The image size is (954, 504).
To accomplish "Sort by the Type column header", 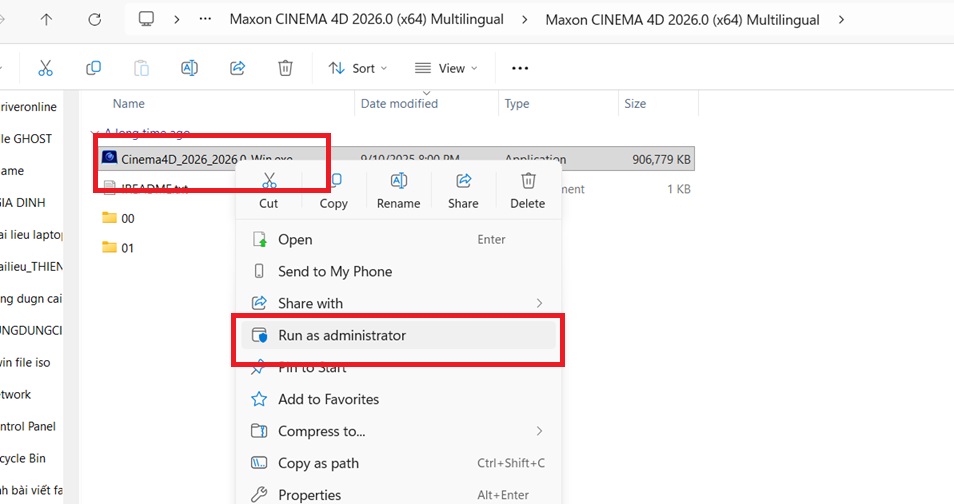I will [x=517, y=103].
